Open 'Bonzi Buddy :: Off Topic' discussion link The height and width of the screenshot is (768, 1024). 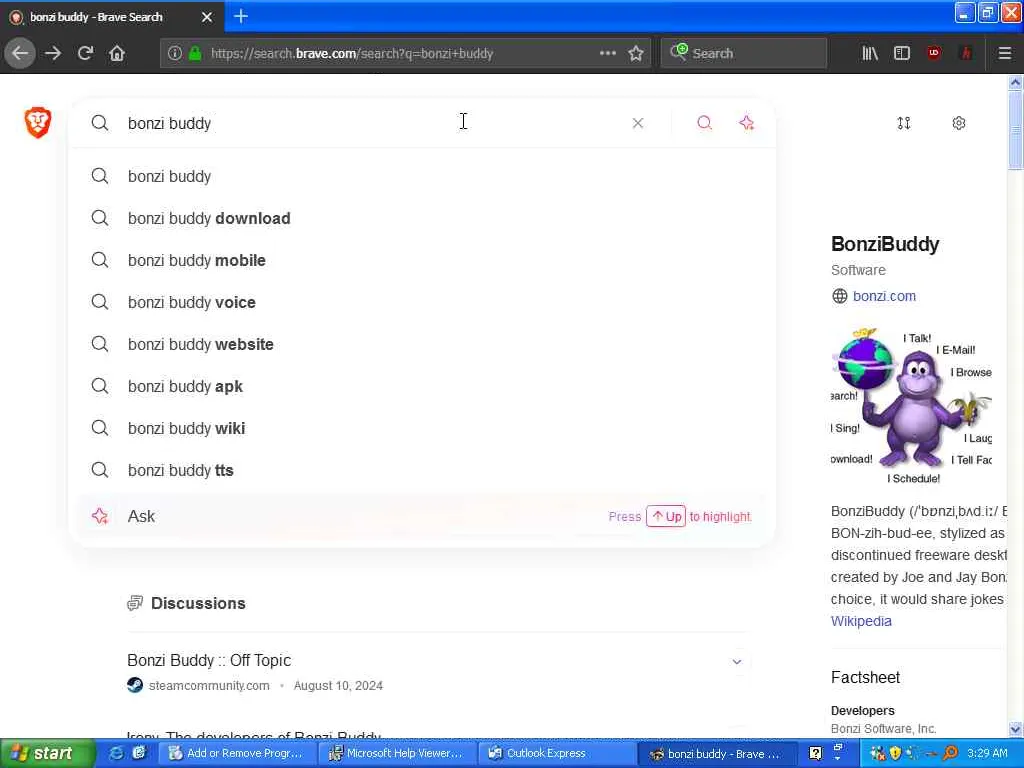coord(209,660)
